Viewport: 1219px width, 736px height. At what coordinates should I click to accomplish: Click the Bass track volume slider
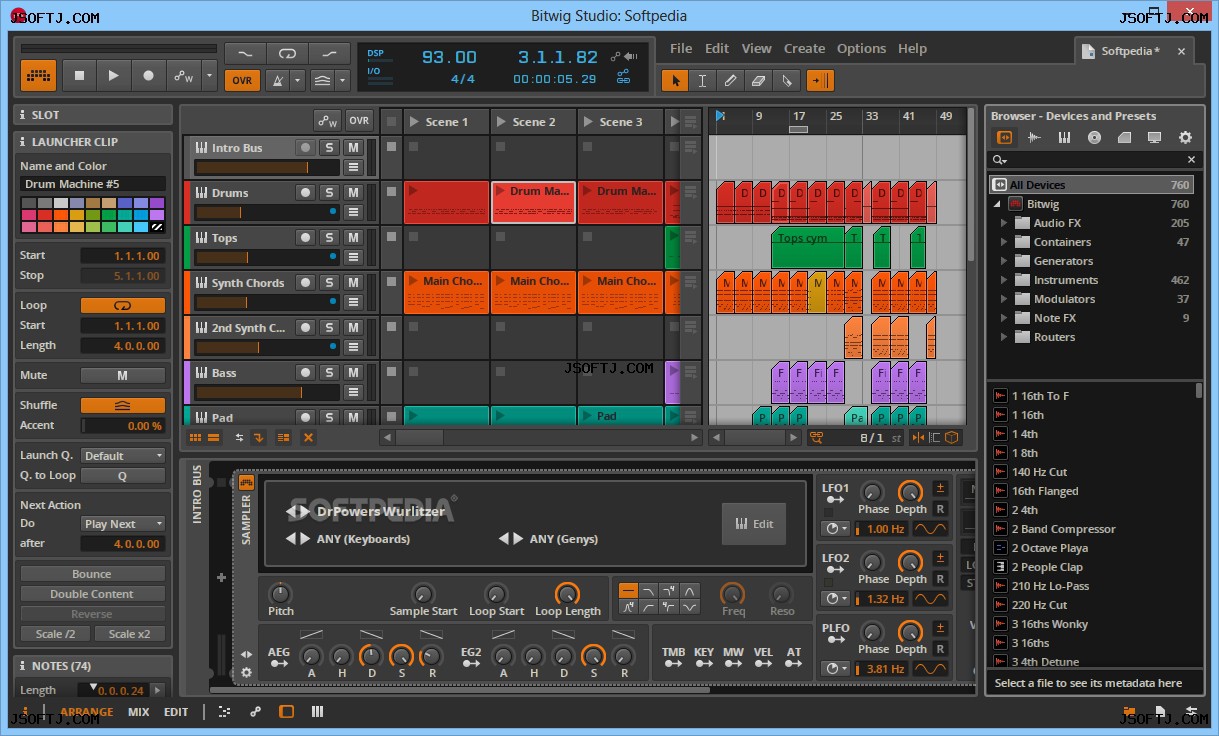266,392
